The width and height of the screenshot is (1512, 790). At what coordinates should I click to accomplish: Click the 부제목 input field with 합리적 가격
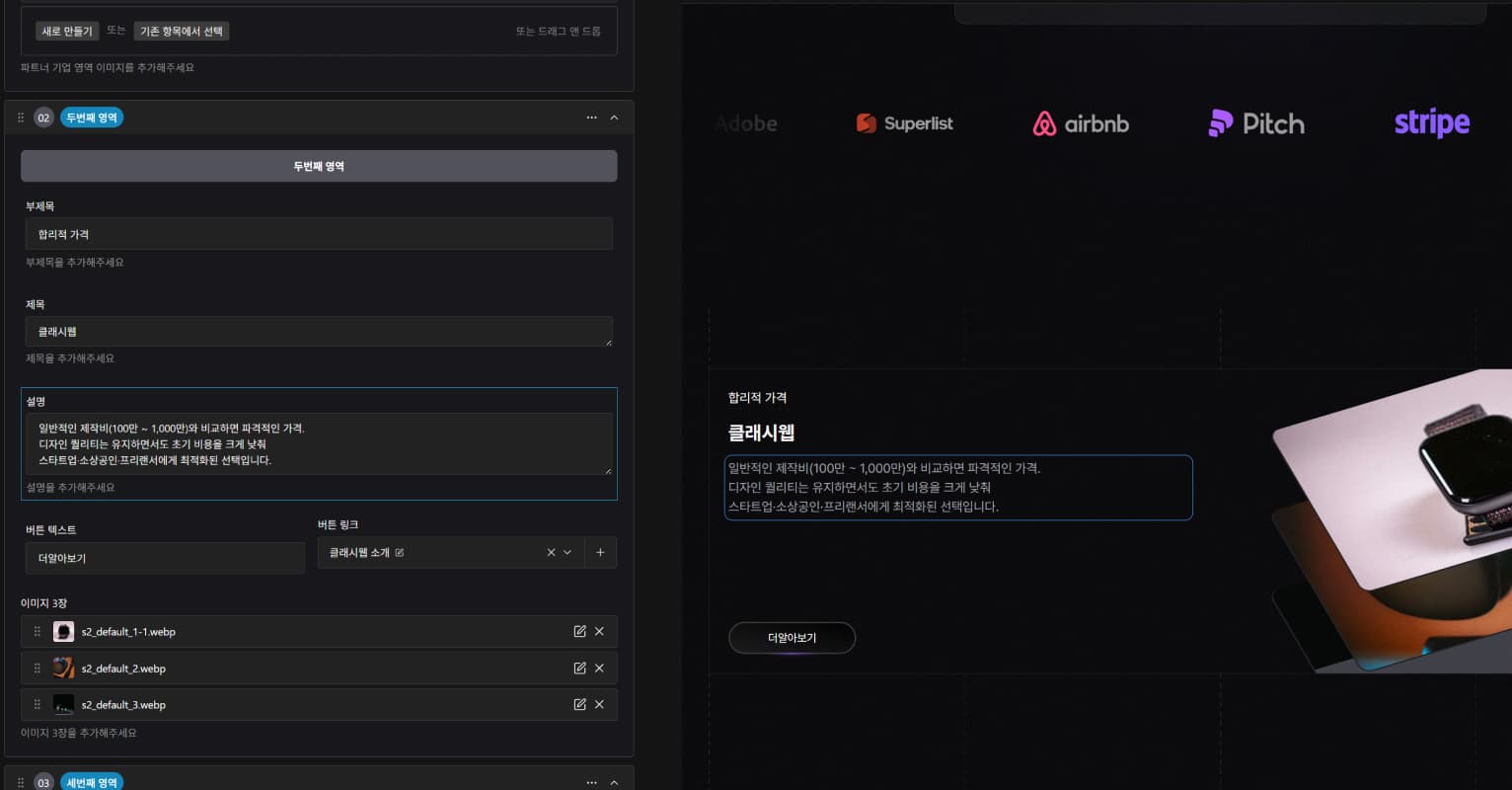point(319,234)
